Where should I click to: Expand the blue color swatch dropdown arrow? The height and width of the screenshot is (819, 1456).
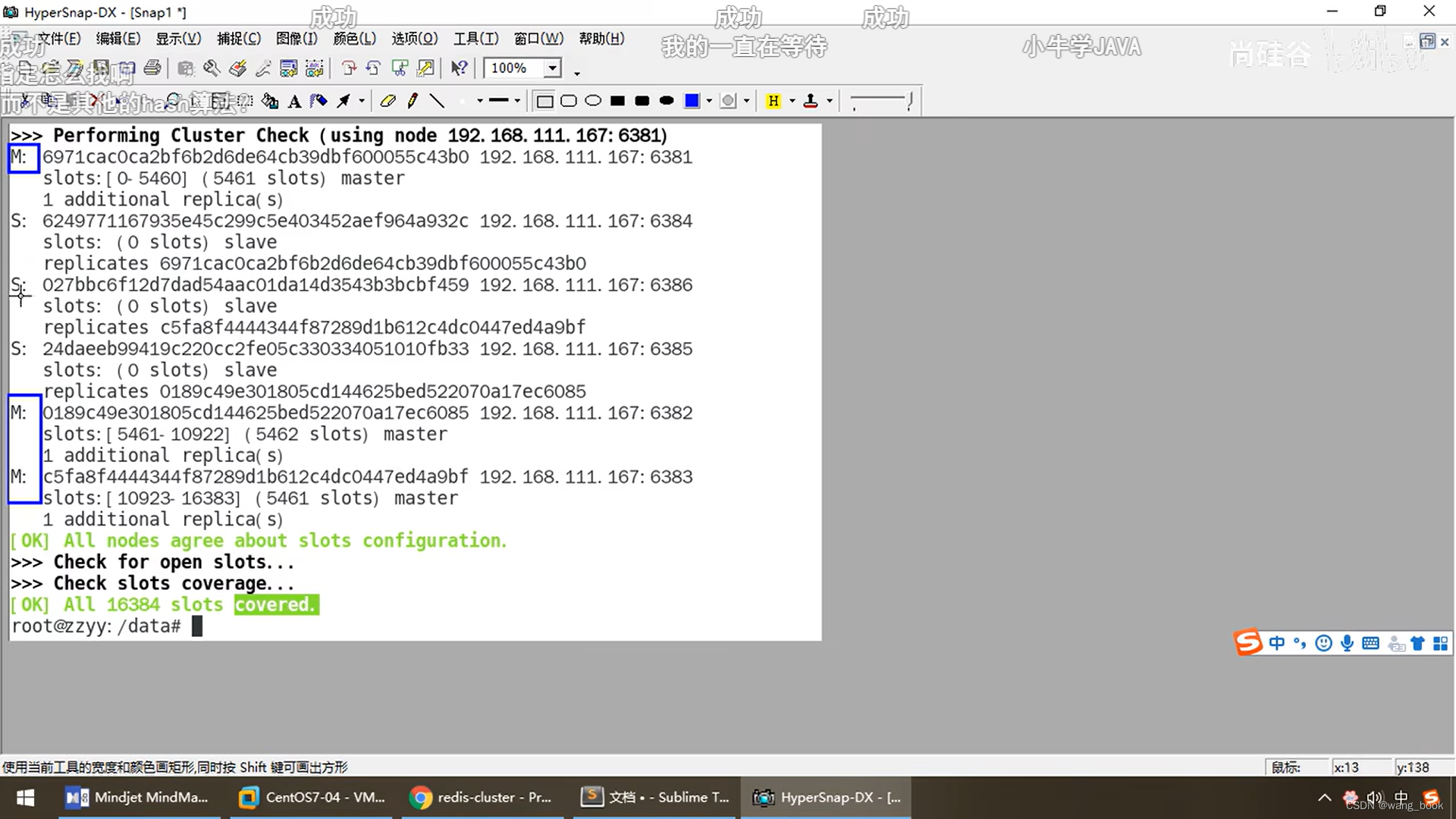(709, 101)
